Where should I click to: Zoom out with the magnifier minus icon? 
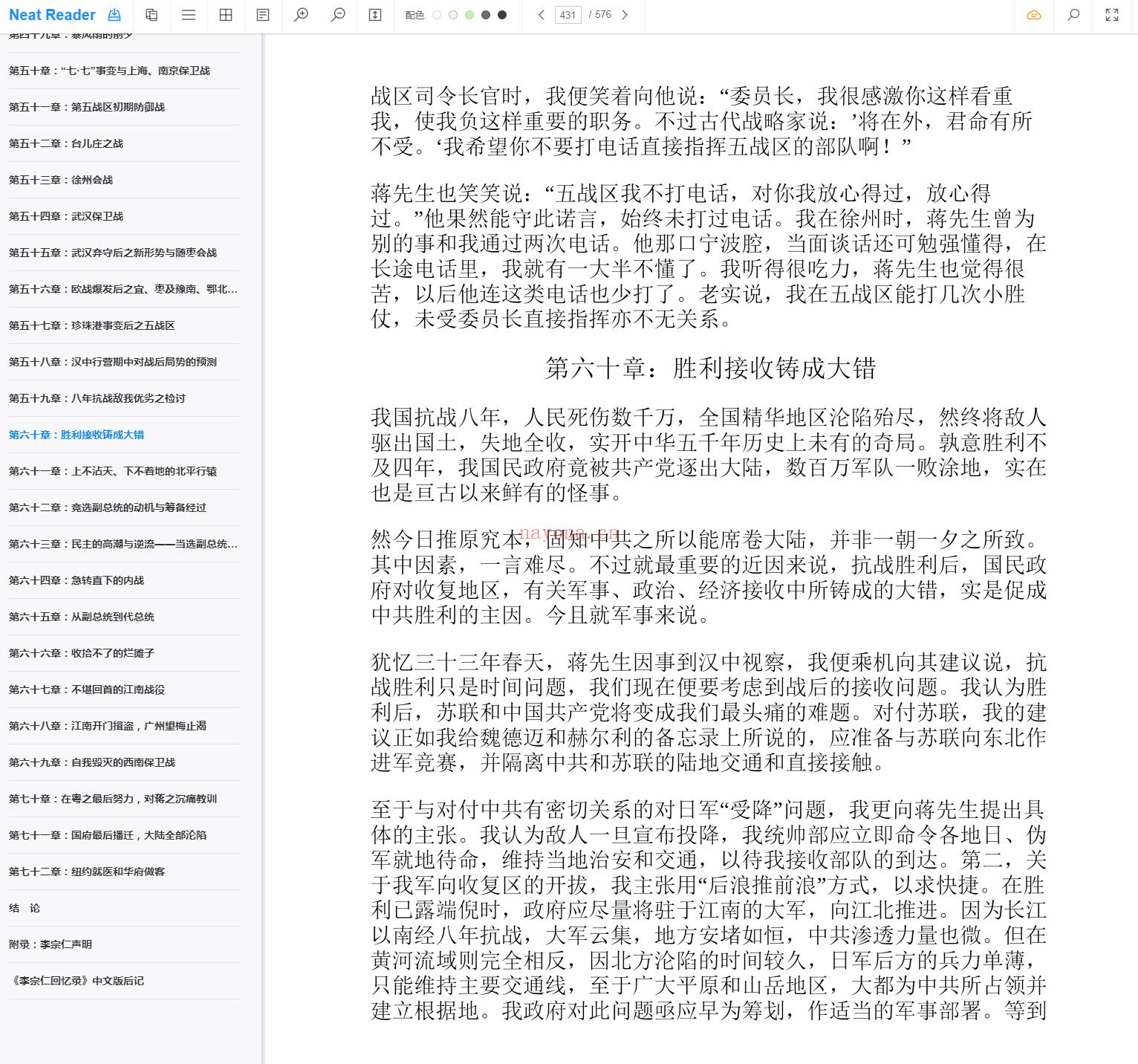click(338, 15)
